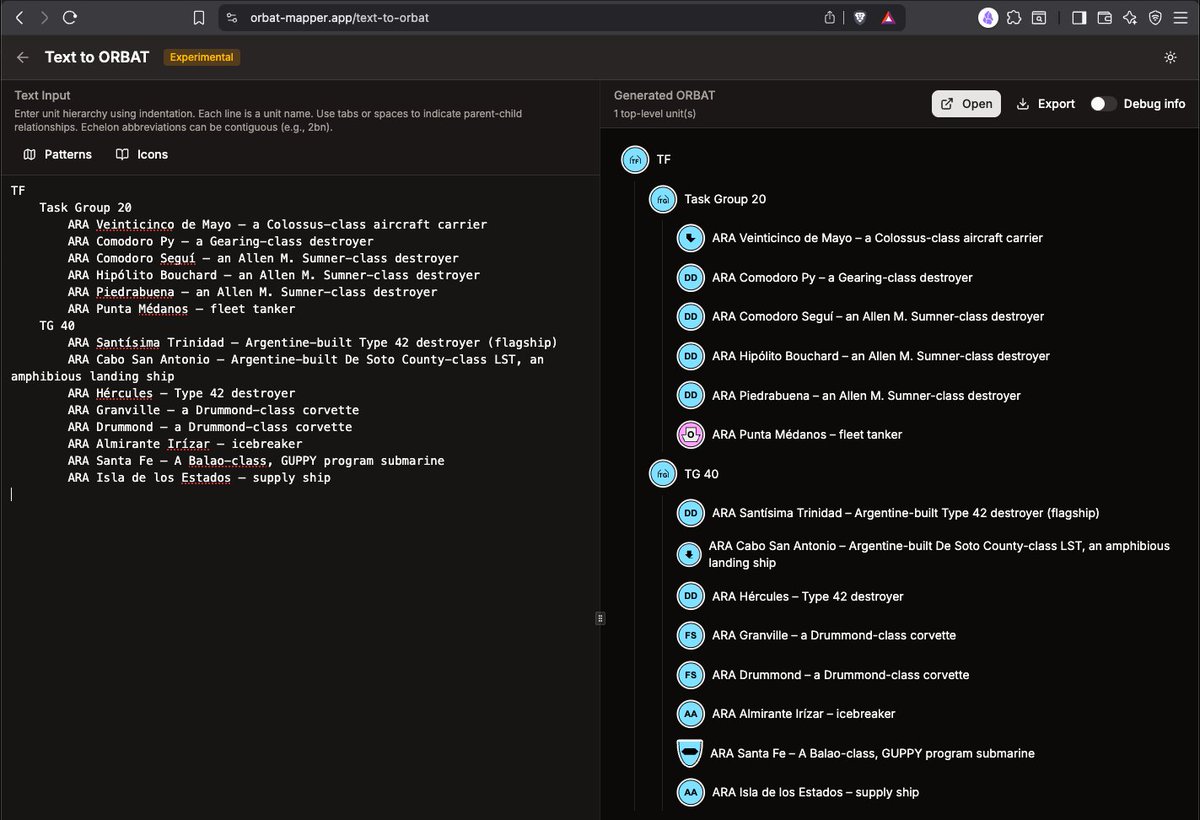Click the Export button
This screenshot has height=820, width=1200.
[1045, 104]
